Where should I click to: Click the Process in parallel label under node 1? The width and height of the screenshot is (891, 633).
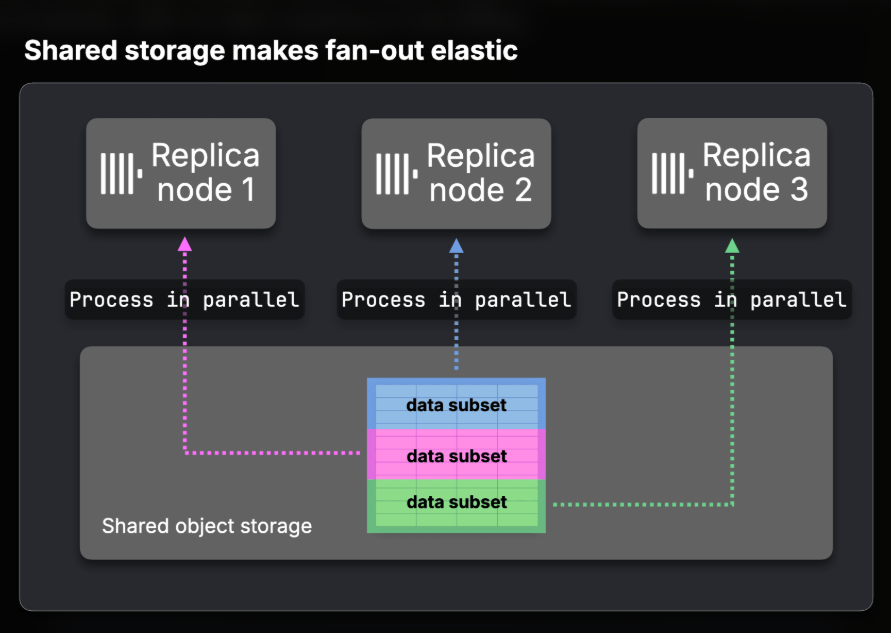[x=185, y=299]
